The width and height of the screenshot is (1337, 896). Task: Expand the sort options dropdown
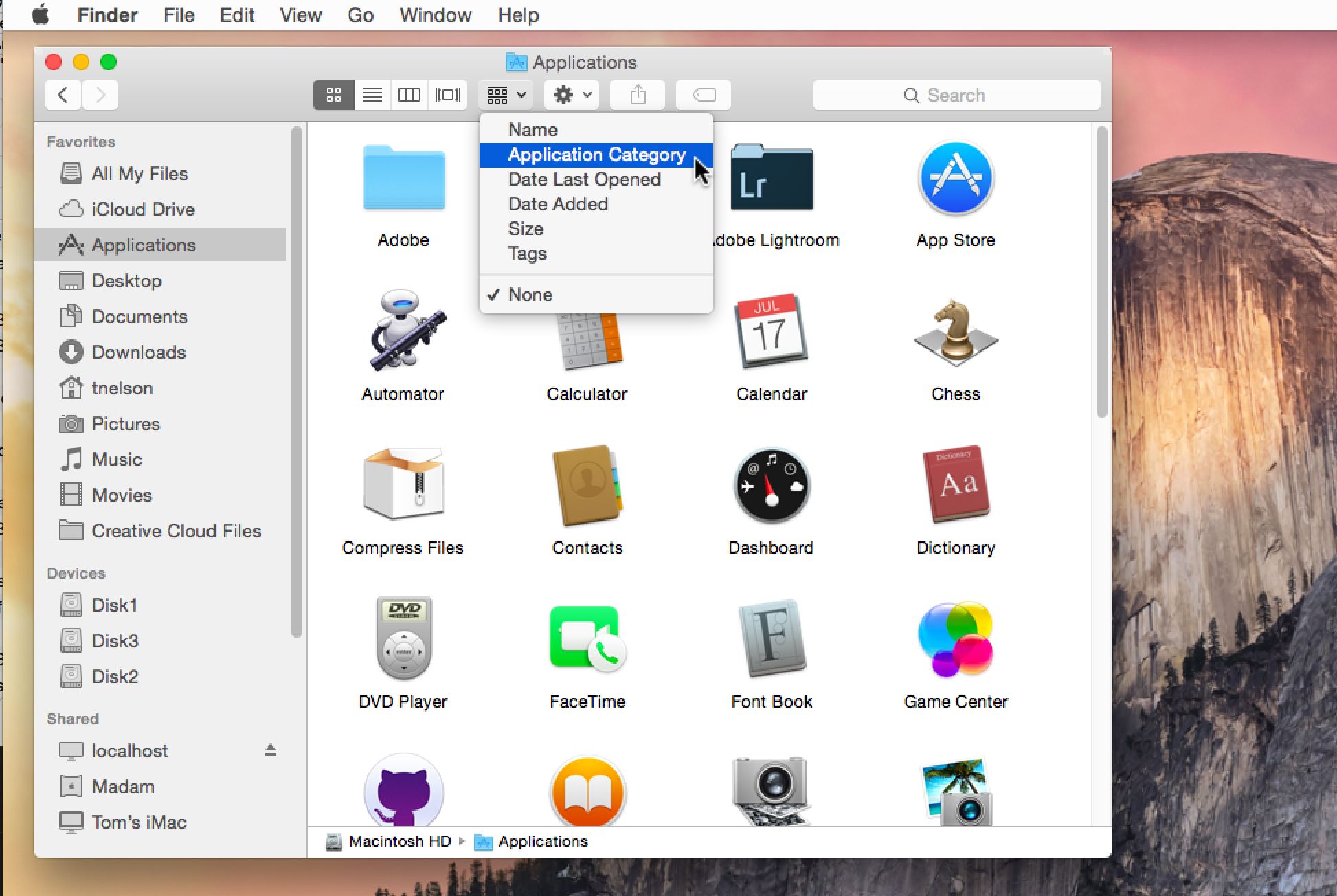coord(505,95)
